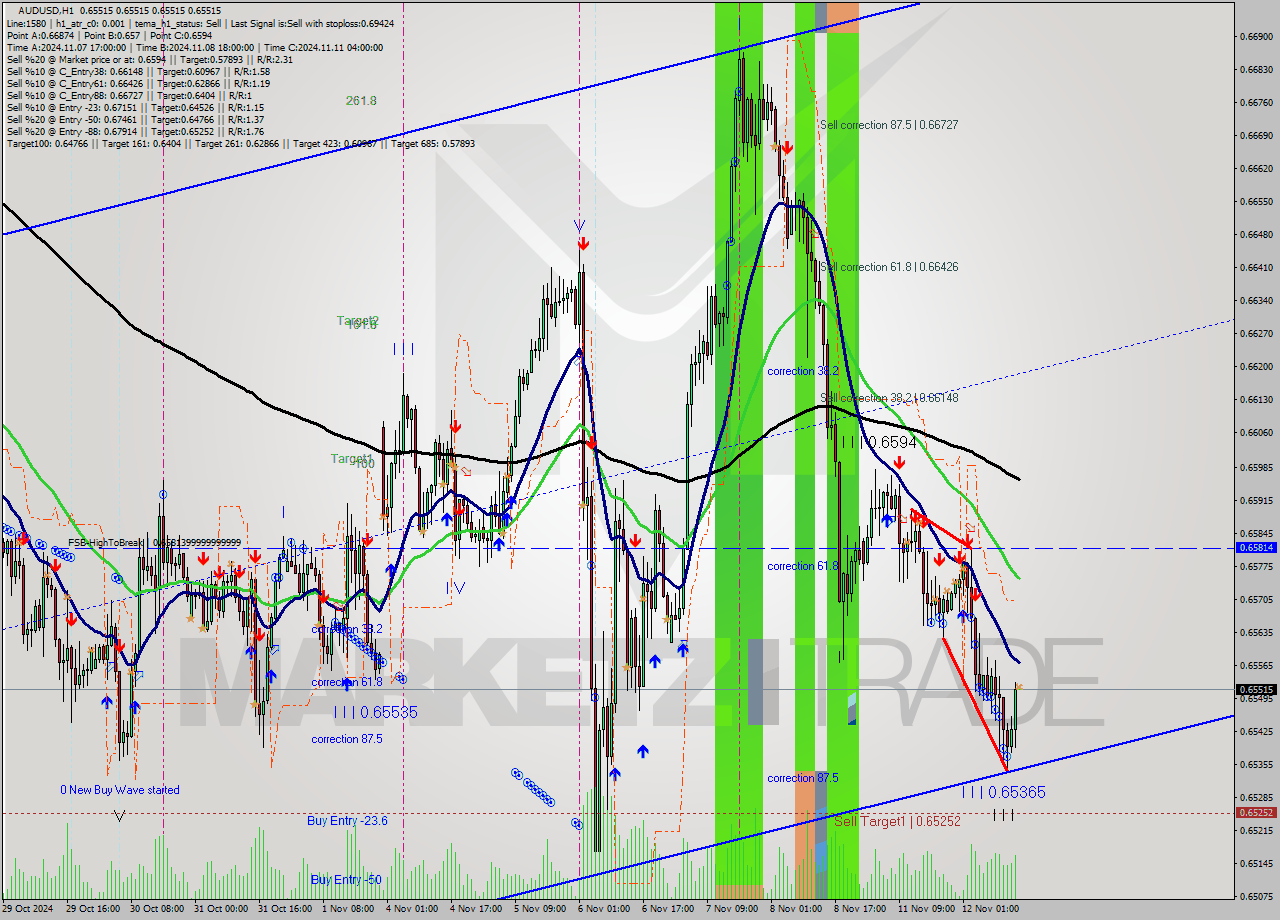1280x920 pixels.
Task: Click the 0.66200 price scale value
Action: point(1256,367)
